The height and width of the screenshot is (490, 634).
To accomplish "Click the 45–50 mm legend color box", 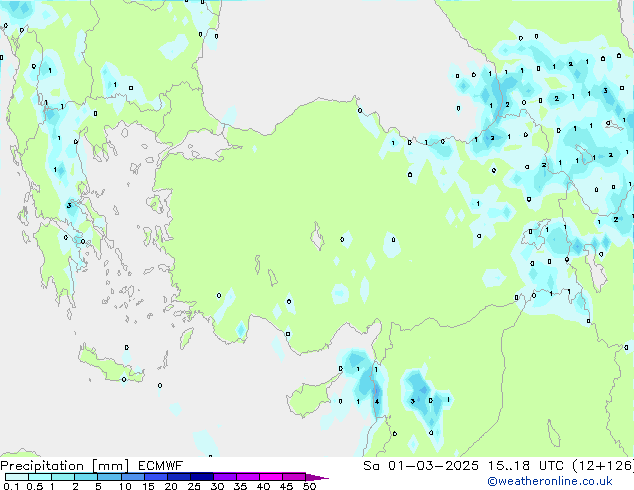I will [294, 477].
